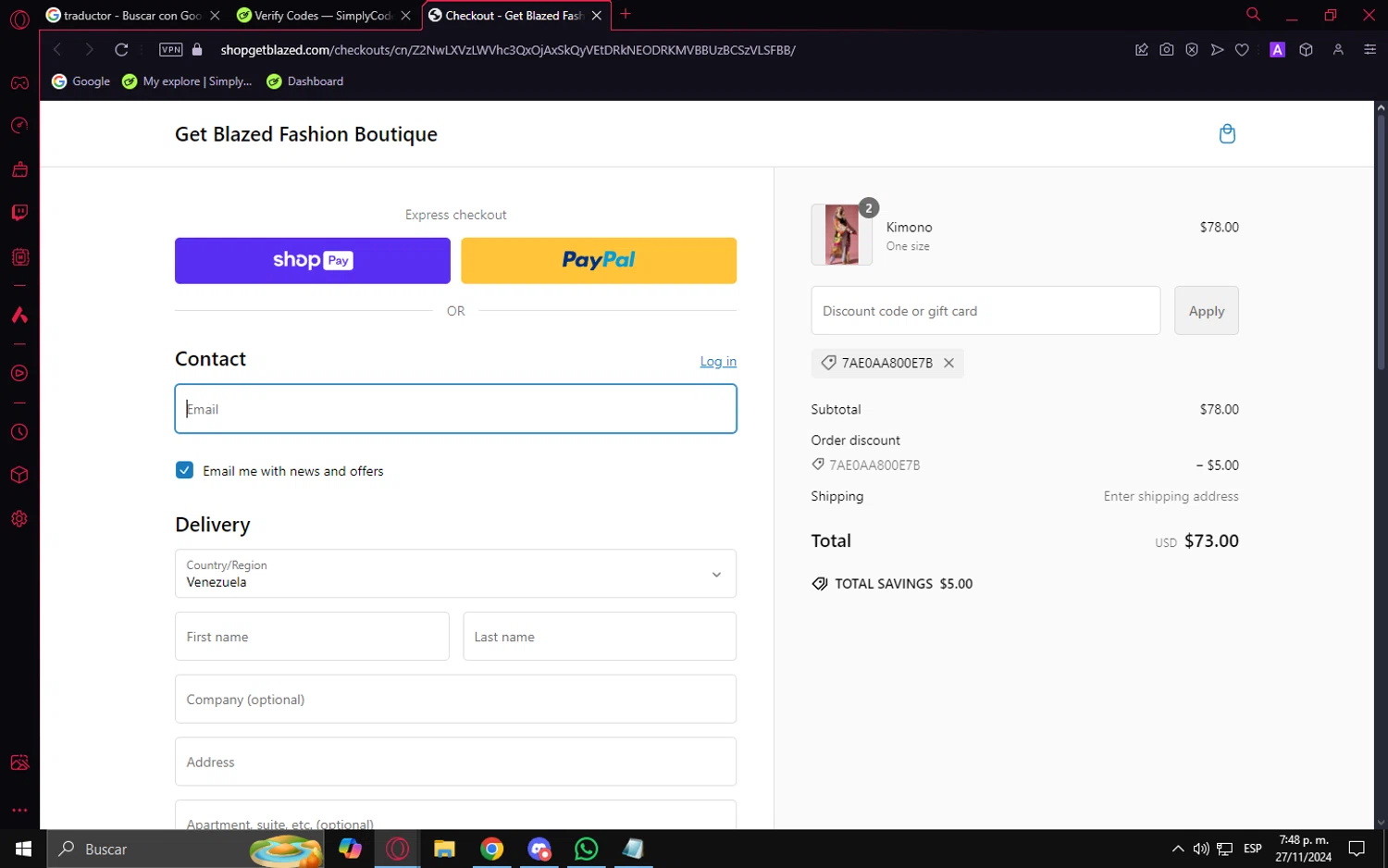Click the camera snapshot icon in toolbar

(x=1167, y=50)
